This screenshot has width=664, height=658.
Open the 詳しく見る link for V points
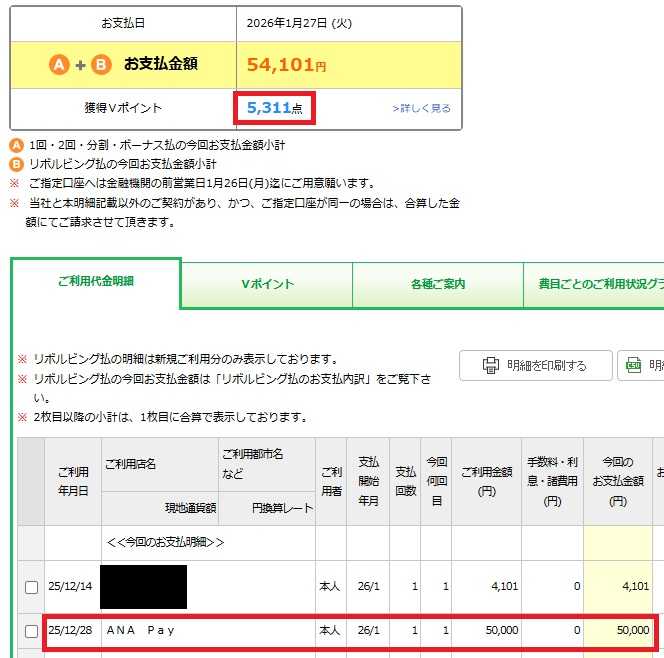click(421, 108)
